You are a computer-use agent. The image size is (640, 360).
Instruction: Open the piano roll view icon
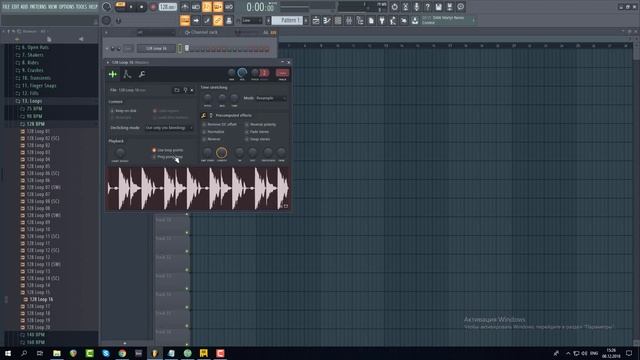[327, 20]
